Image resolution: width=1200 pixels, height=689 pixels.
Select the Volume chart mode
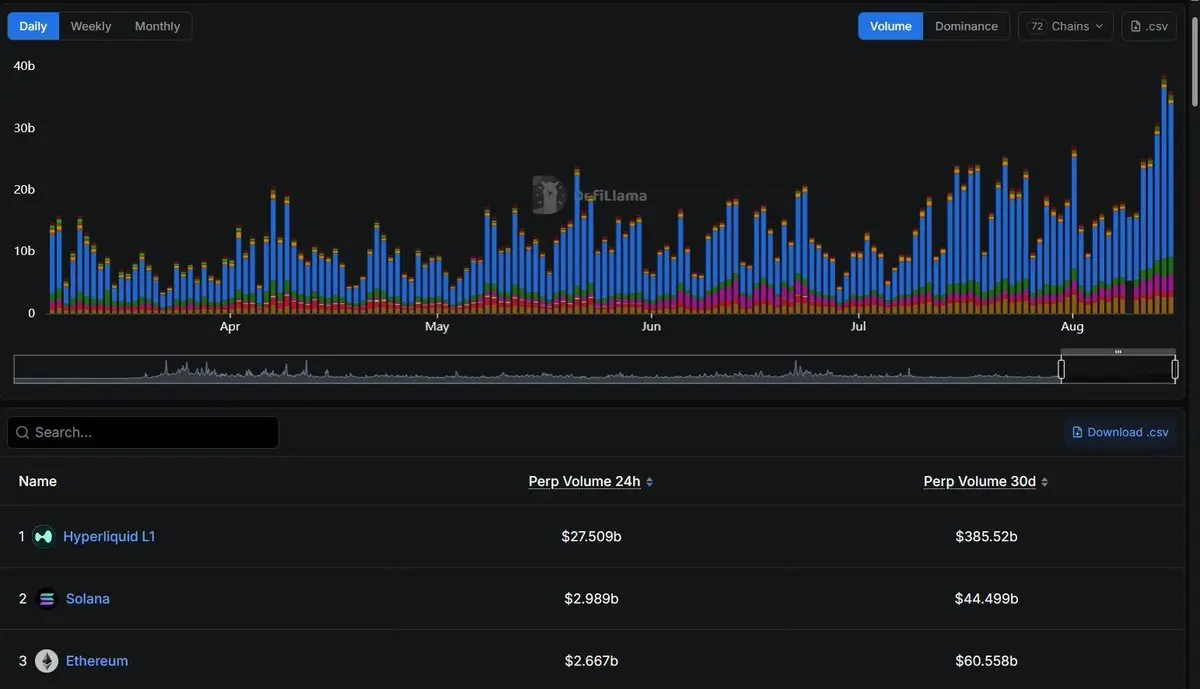click(890, 26)
